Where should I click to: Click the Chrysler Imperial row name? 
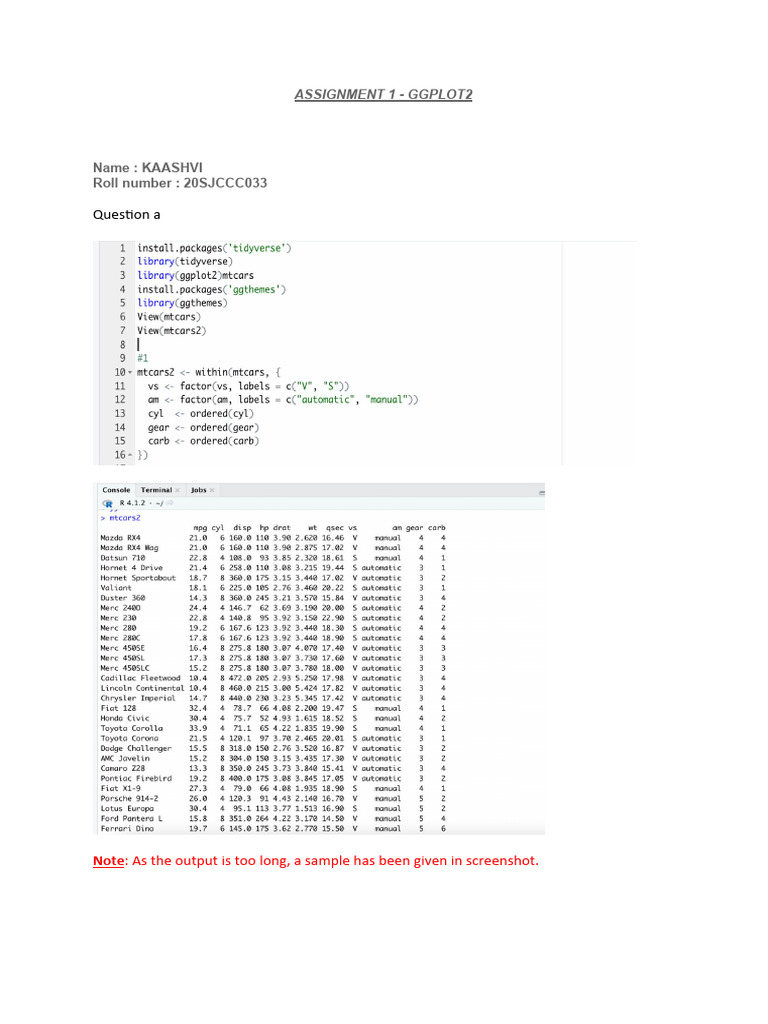pos(138,698)
